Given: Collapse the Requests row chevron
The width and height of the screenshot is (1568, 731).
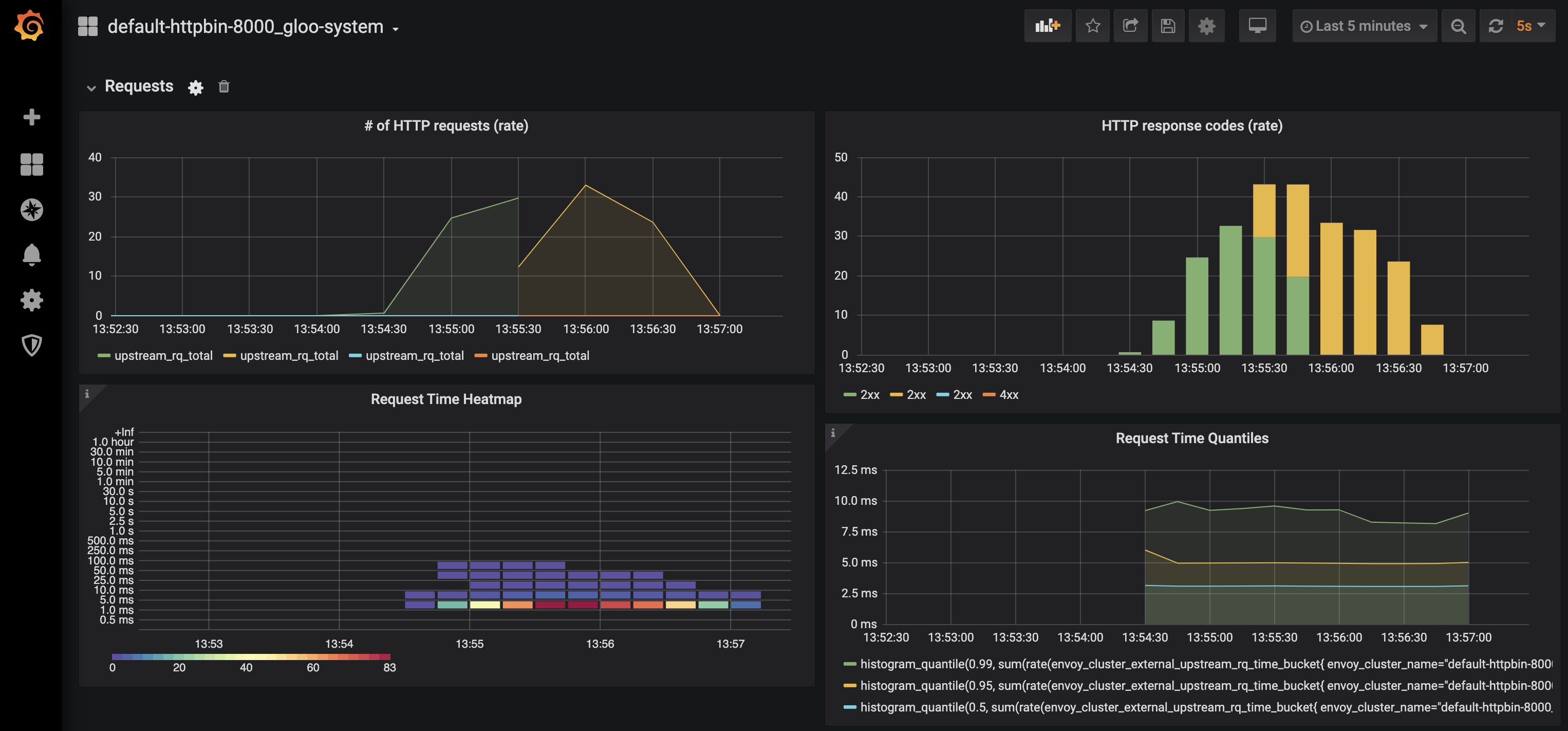Looking at the screenshot, I should [x=91, y=88].
